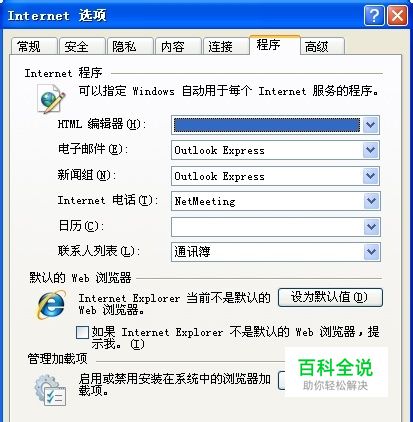Close the Internet 选项 dialog
Screen dimensions: 413x422
tap(397, 15)
